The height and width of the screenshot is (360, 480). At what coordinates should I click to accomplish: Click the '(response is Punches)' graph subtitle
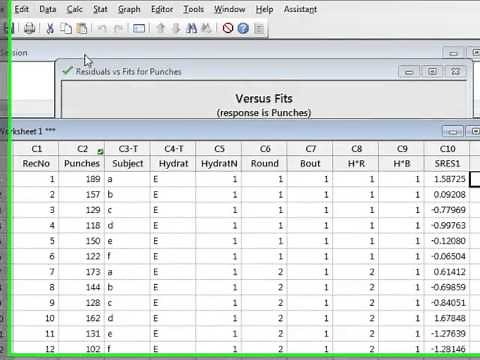point(264,113)
